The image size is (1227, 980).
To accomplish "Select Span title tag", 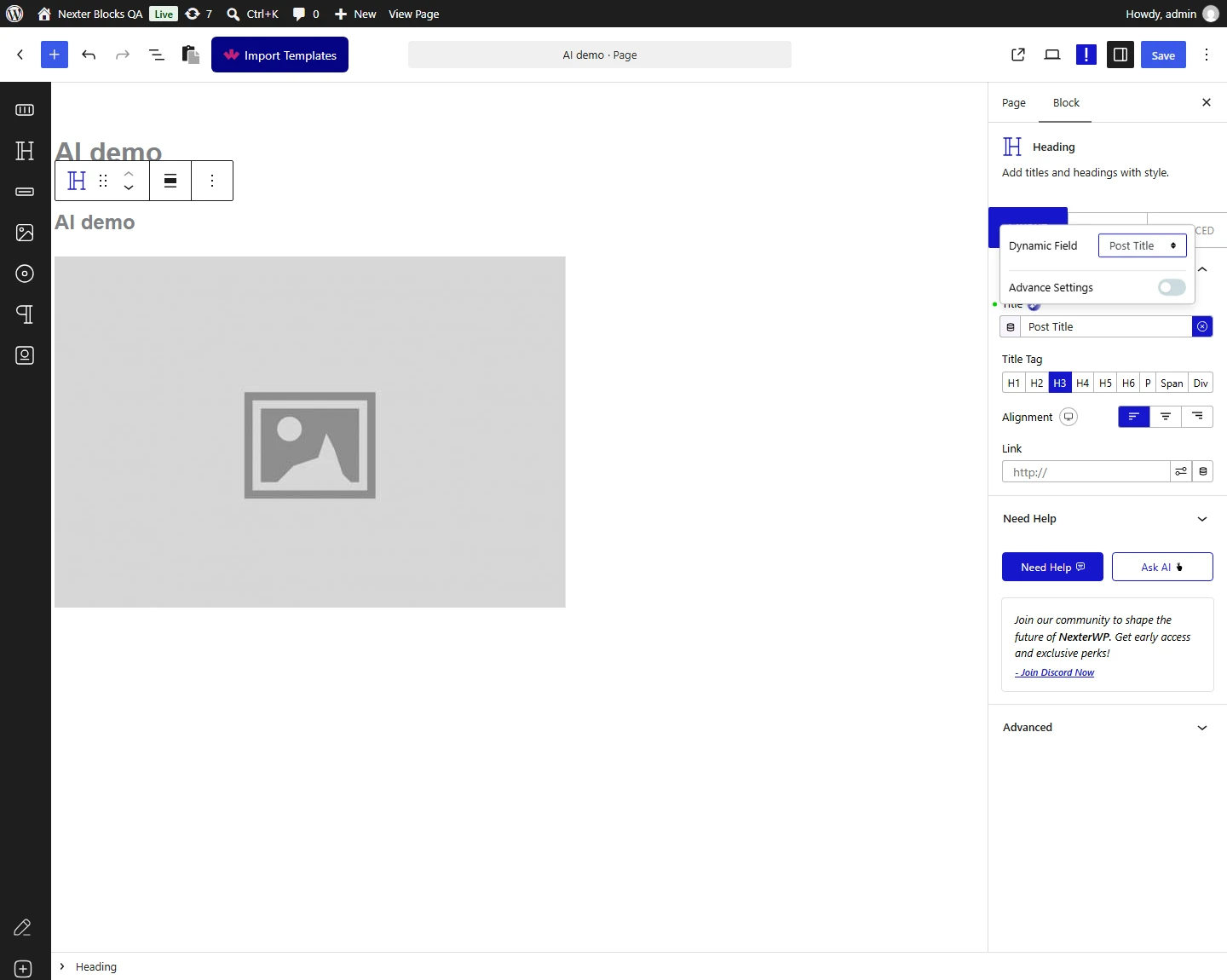I will pyautogui.click(x=1172, y=383).
